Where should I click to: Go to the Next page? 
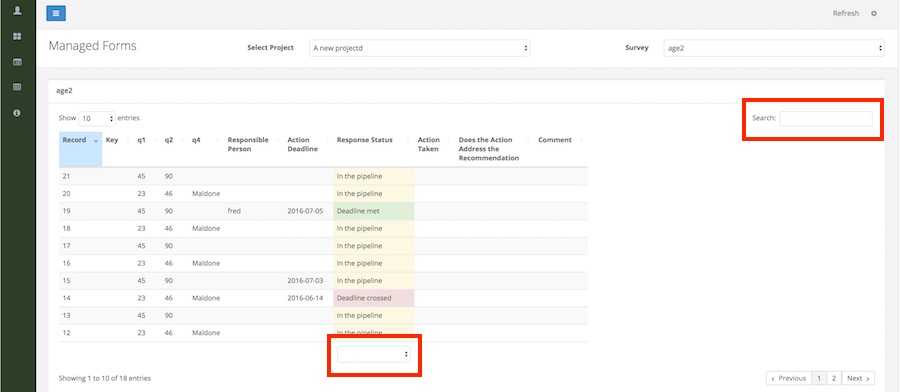click(x=858, y=378)
